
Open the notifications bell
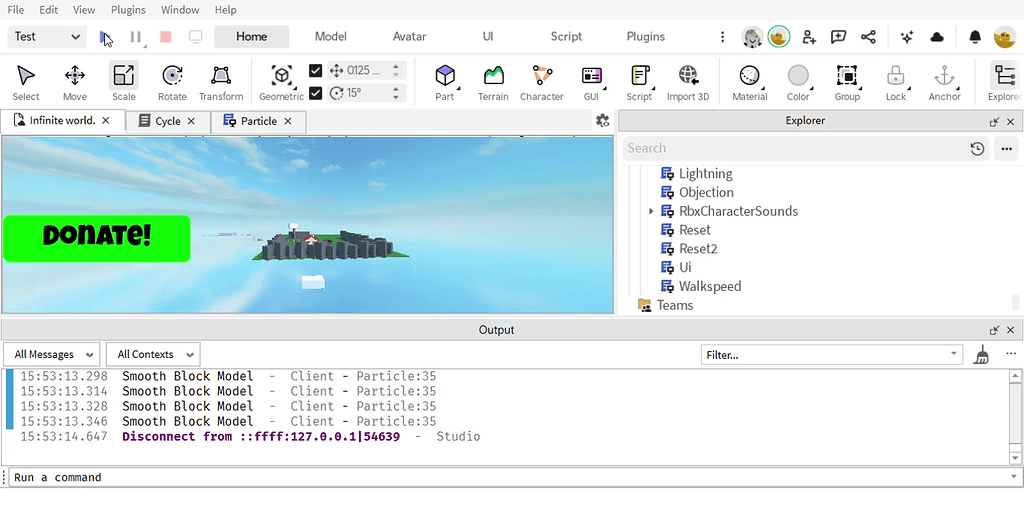coord(975,37)
